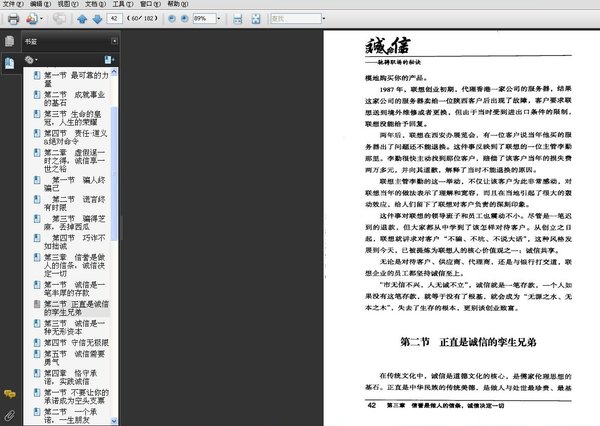Open the 视图 menu
The width and height of the screenshot is (600, 426).
click(x=68, y=4)
